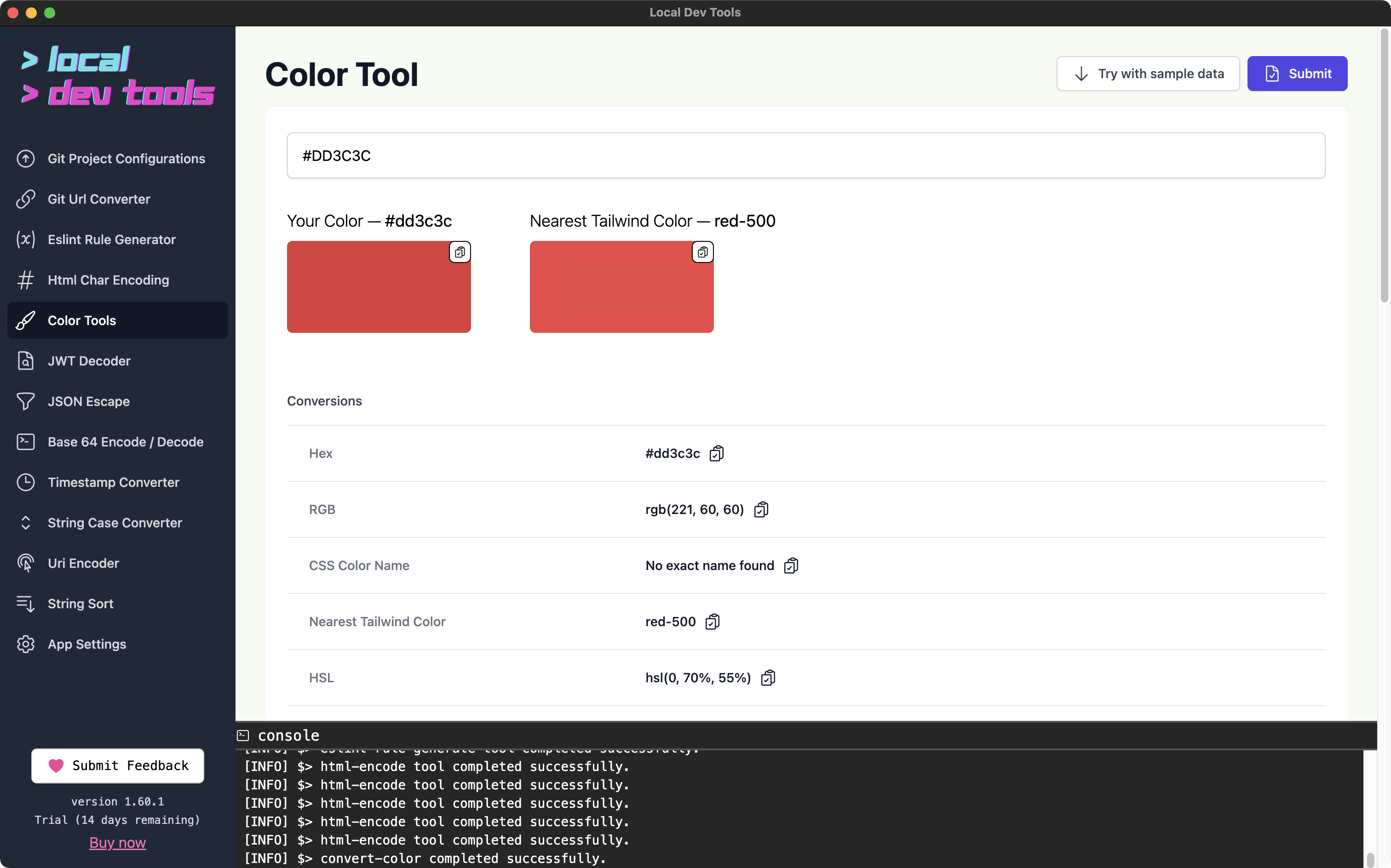Image resolution: width=1391 pixels, height=868 pixels.
Task: Copy the Your Color swatch value
Action: pyautogui.click(x=460, y=252)
